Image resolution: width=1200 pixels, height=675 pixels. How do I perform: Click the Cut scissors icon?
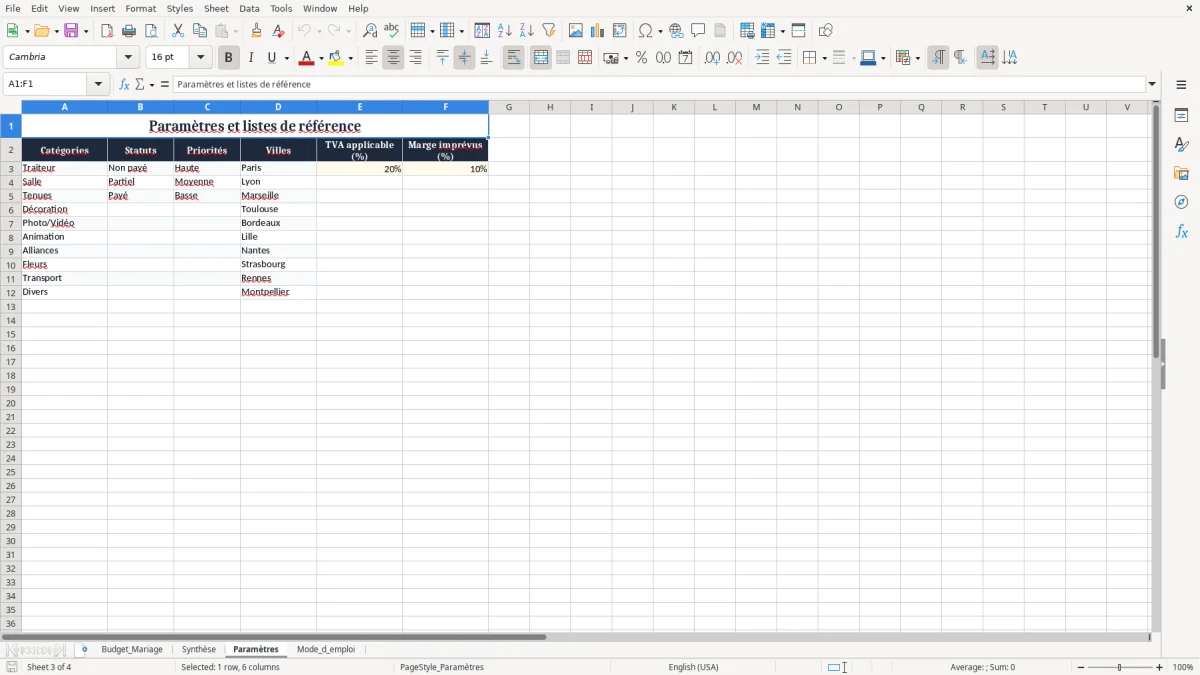tap(178, 31)
